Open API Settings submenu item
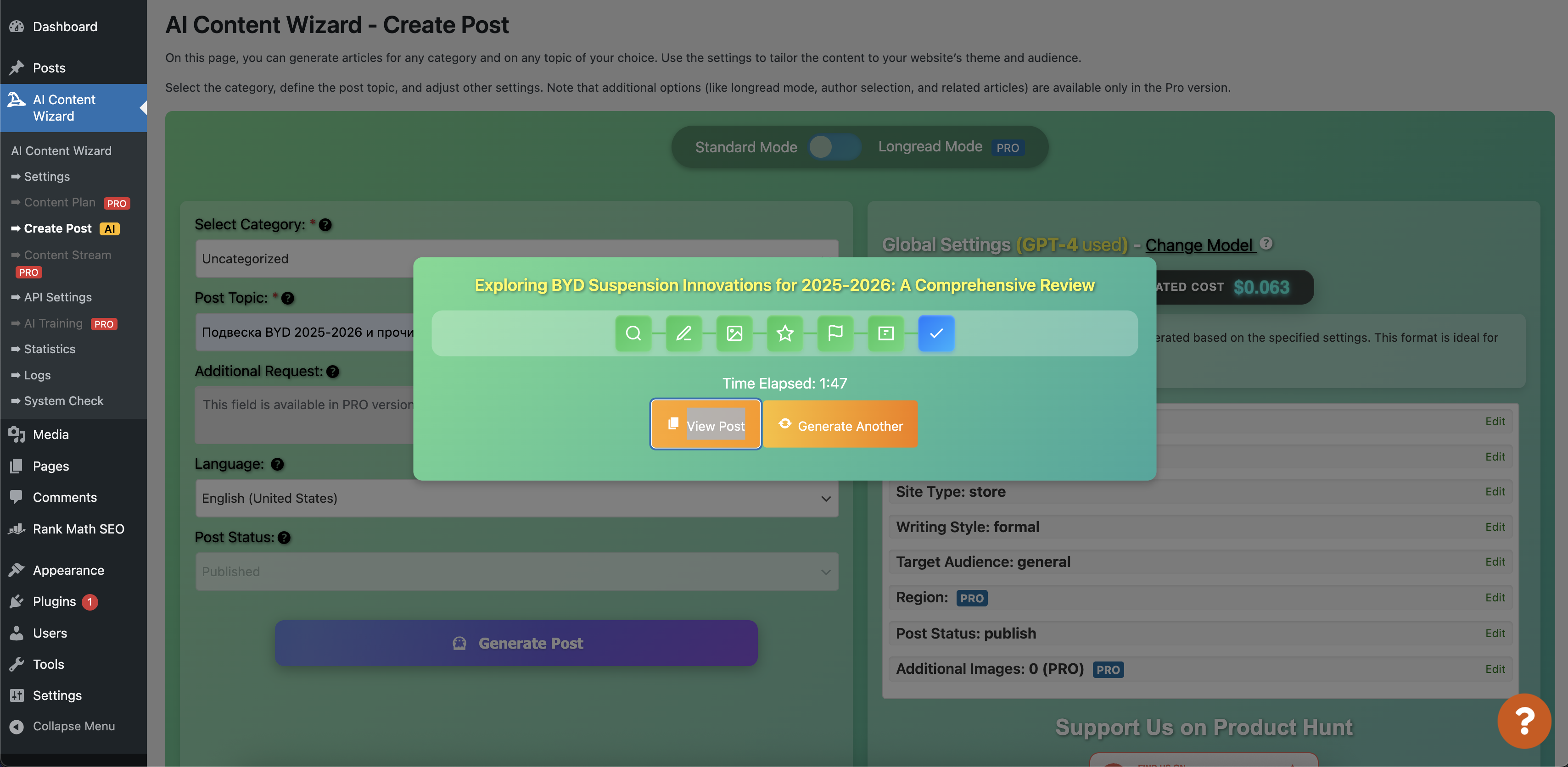Screen dimensions: 1568x767 coord(51,297)
